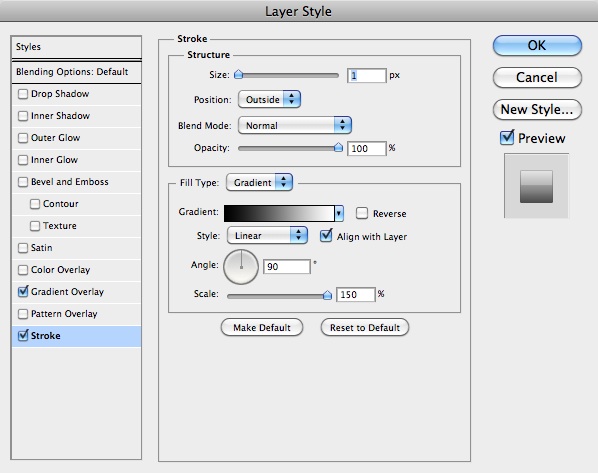Open the Blend Mode dropdown
Screen dimensions: 598x473
pyautogui.click(x=294, y=125)
